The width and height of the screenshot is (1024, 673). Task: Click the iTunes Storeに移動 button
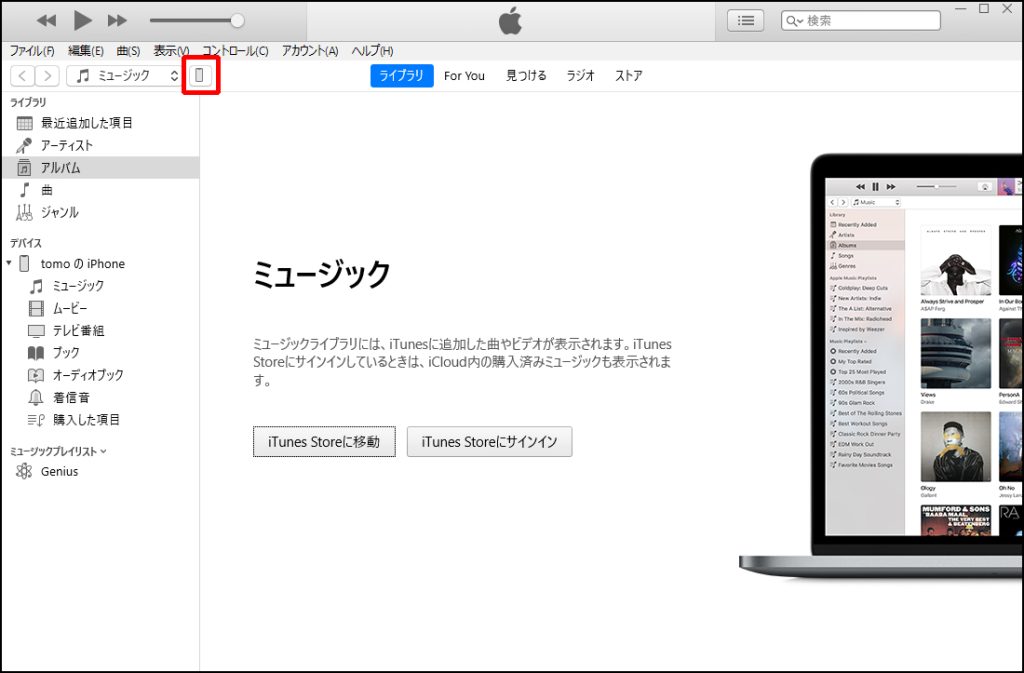324,441
